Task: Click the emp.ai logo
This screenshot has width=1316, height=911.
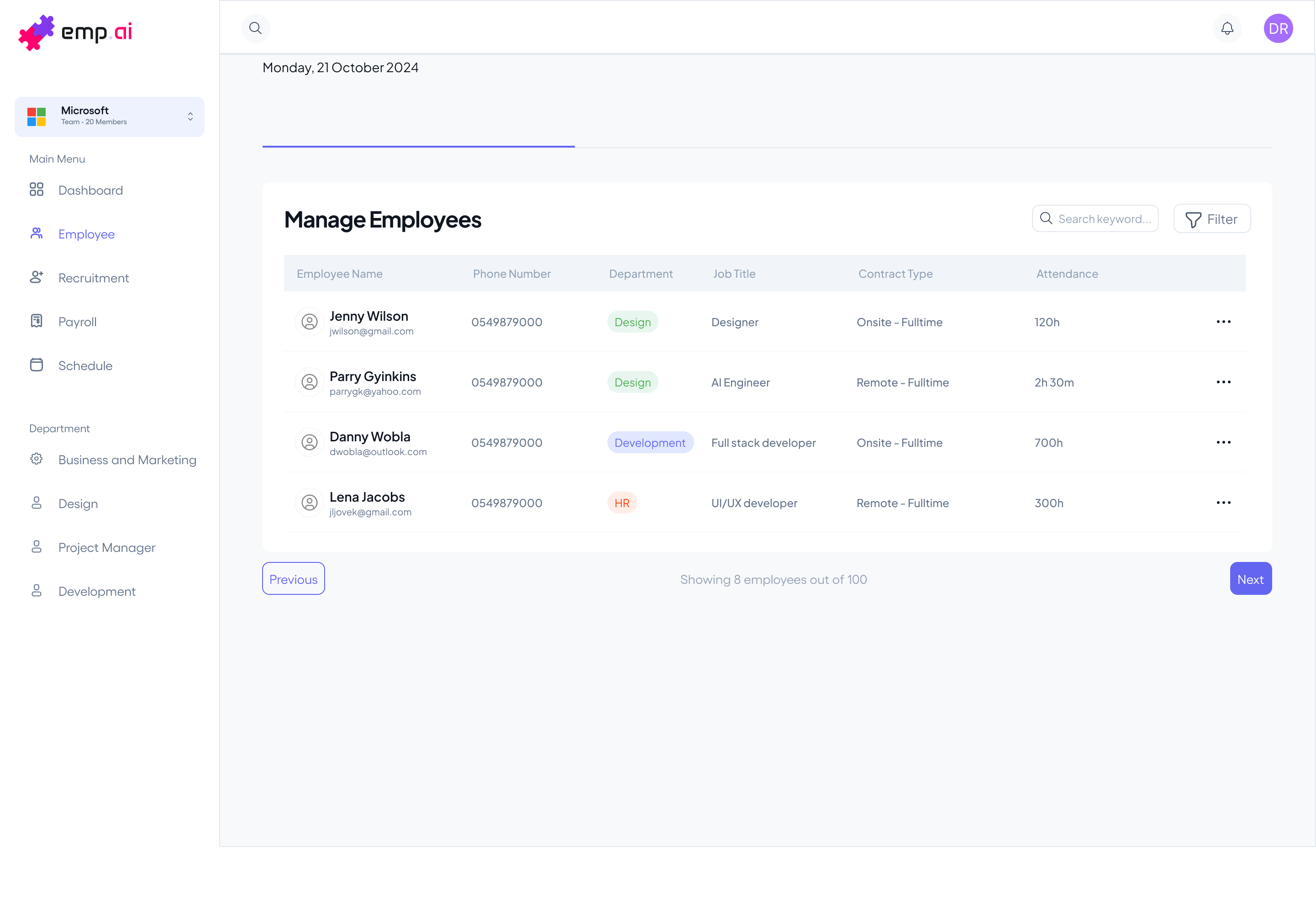Action: 75,32
